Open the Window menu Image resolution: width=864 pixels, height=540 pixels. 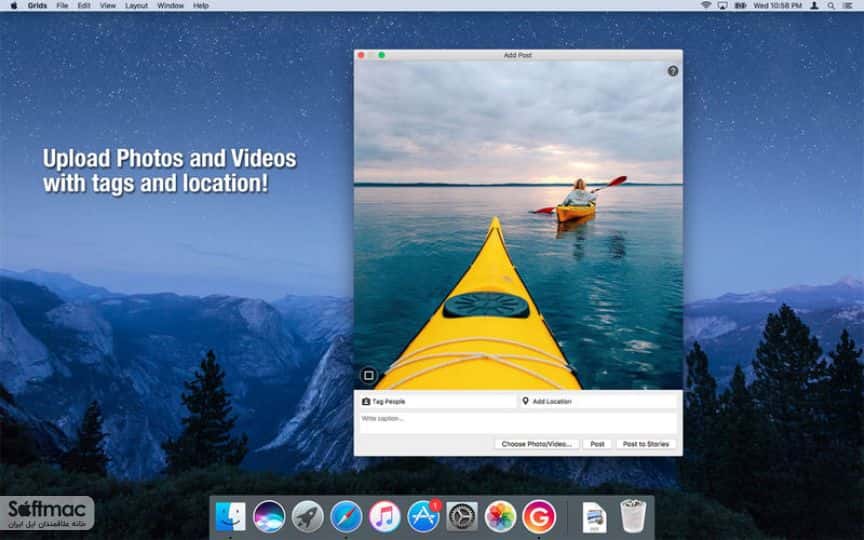click(170, 6)
